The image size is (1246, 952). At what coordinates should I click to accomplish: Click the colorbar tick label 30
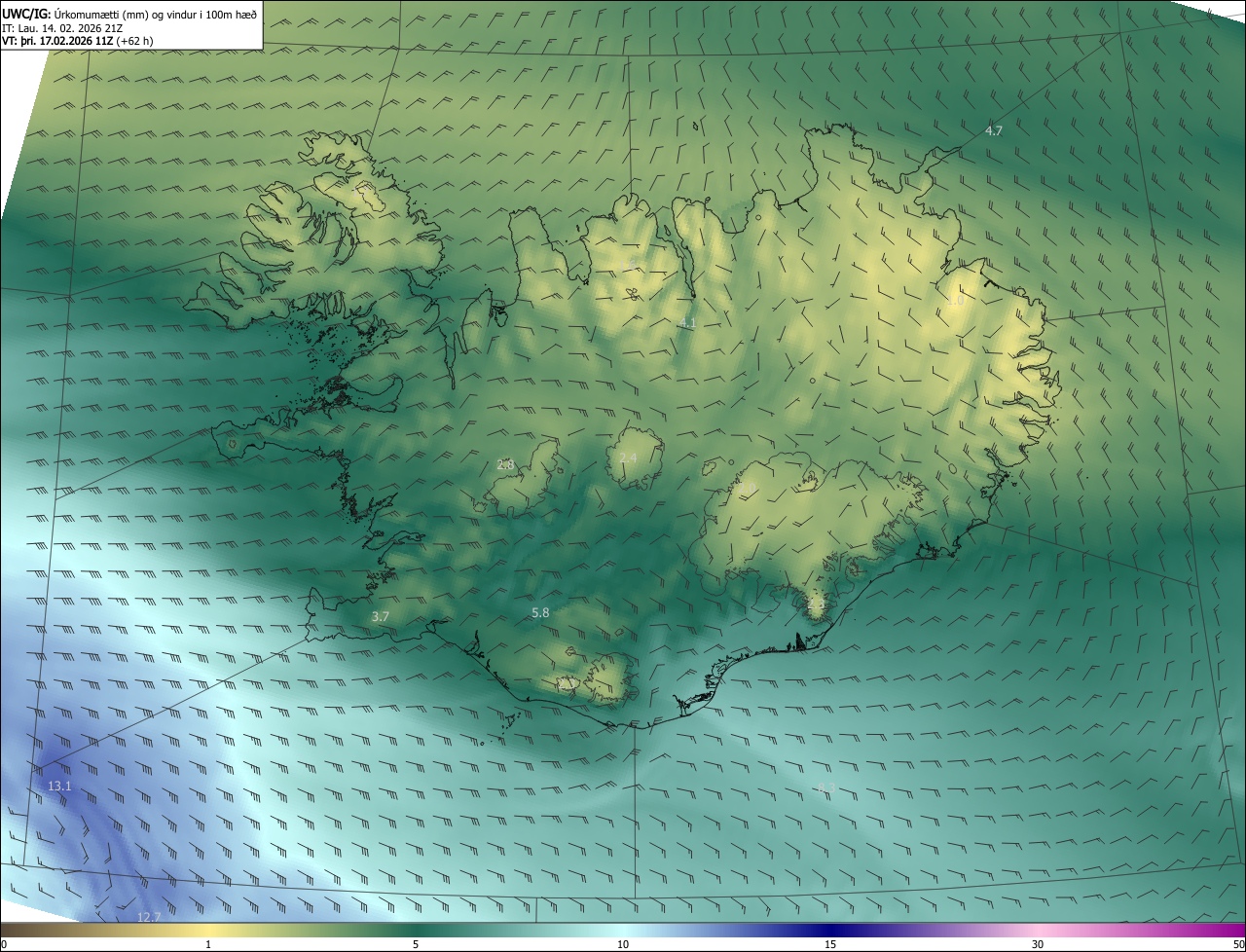pos(1038,944)
